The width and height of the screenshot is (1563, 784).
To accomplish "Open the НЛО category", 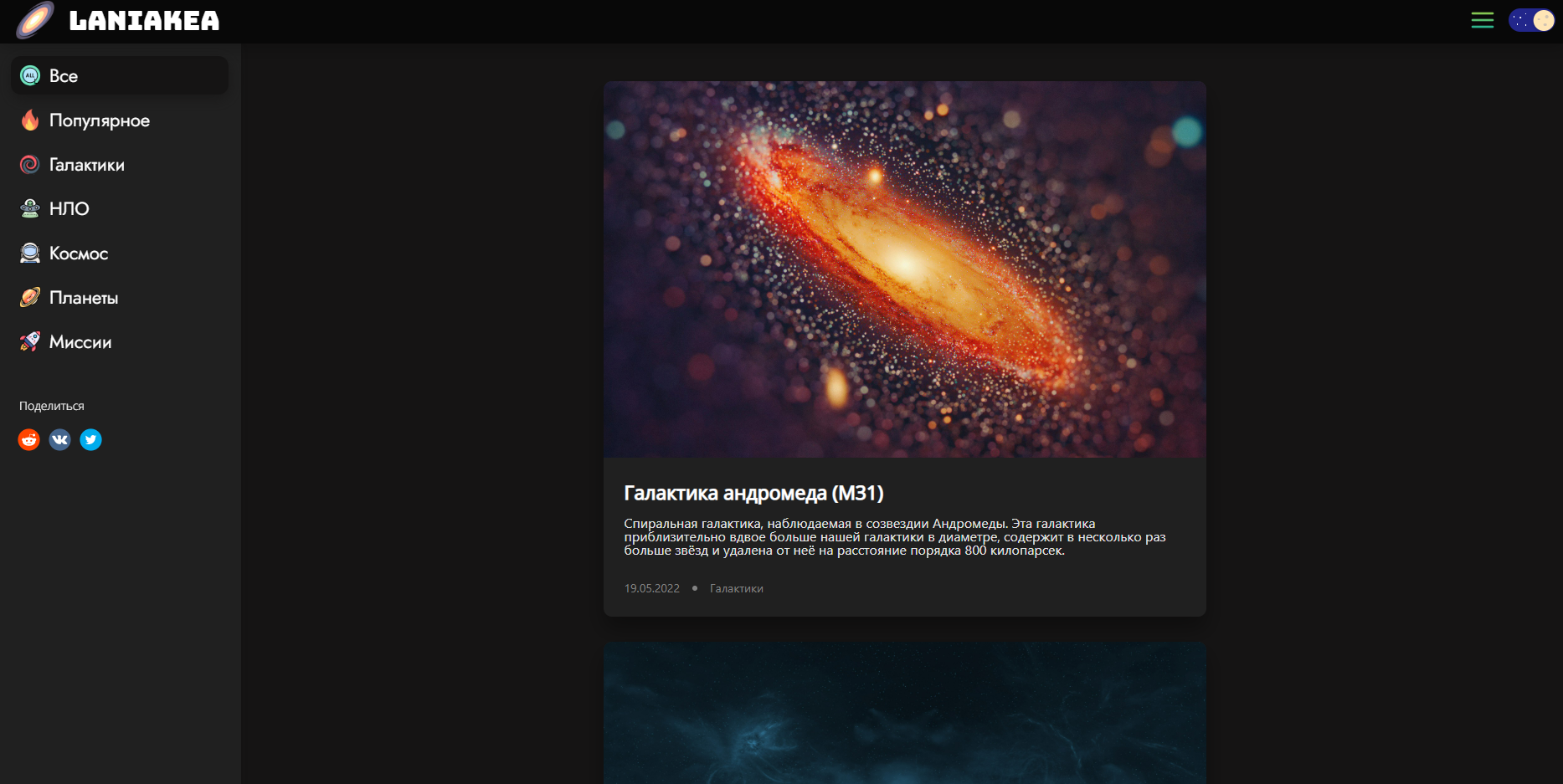I will coord(69,209).
